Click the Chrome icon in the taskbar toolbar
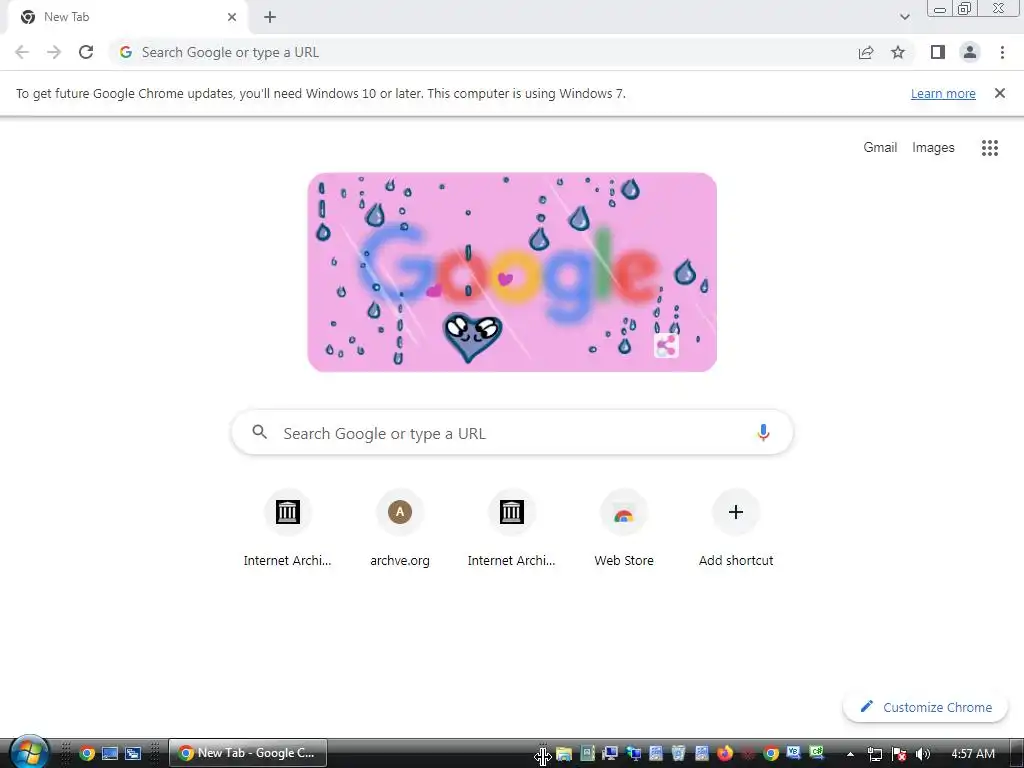 pos(771,753)
